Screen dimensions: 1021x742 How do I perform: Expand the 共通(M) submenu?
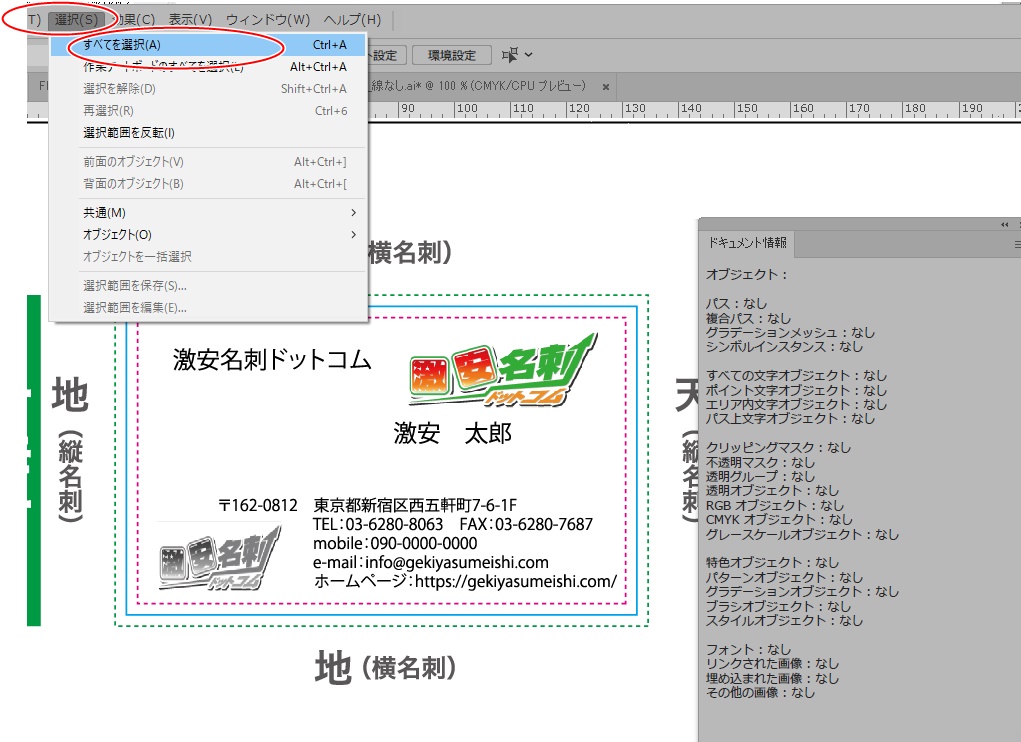[x=208, y=213]
